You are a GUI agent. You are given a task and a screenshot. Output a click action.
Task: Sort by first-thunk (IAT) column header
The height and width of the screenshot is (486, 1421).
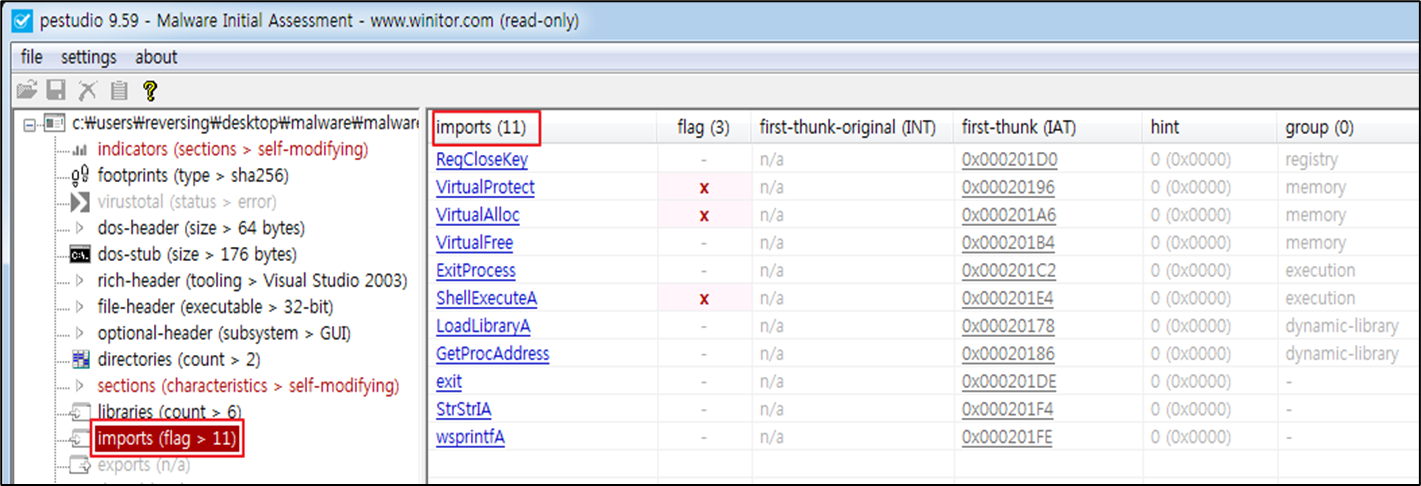tap(1048, 127)
